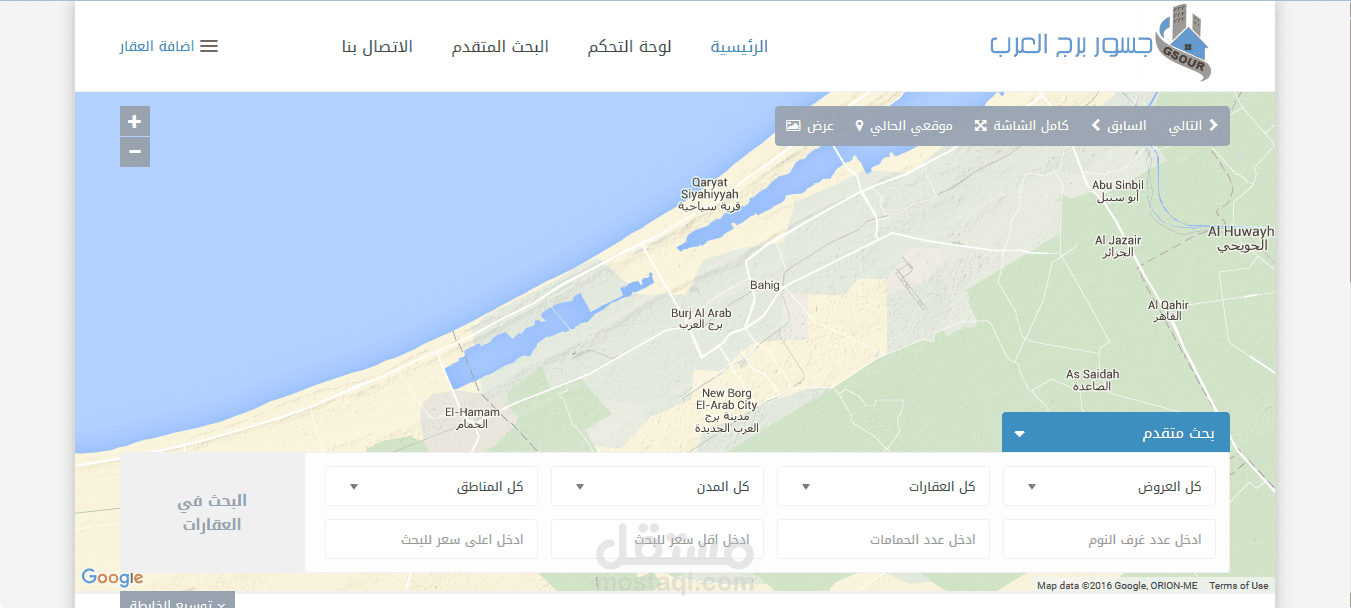Click the location pin icon for موقعي الحالي
The image size is (1351, 608).
(859, 125)
